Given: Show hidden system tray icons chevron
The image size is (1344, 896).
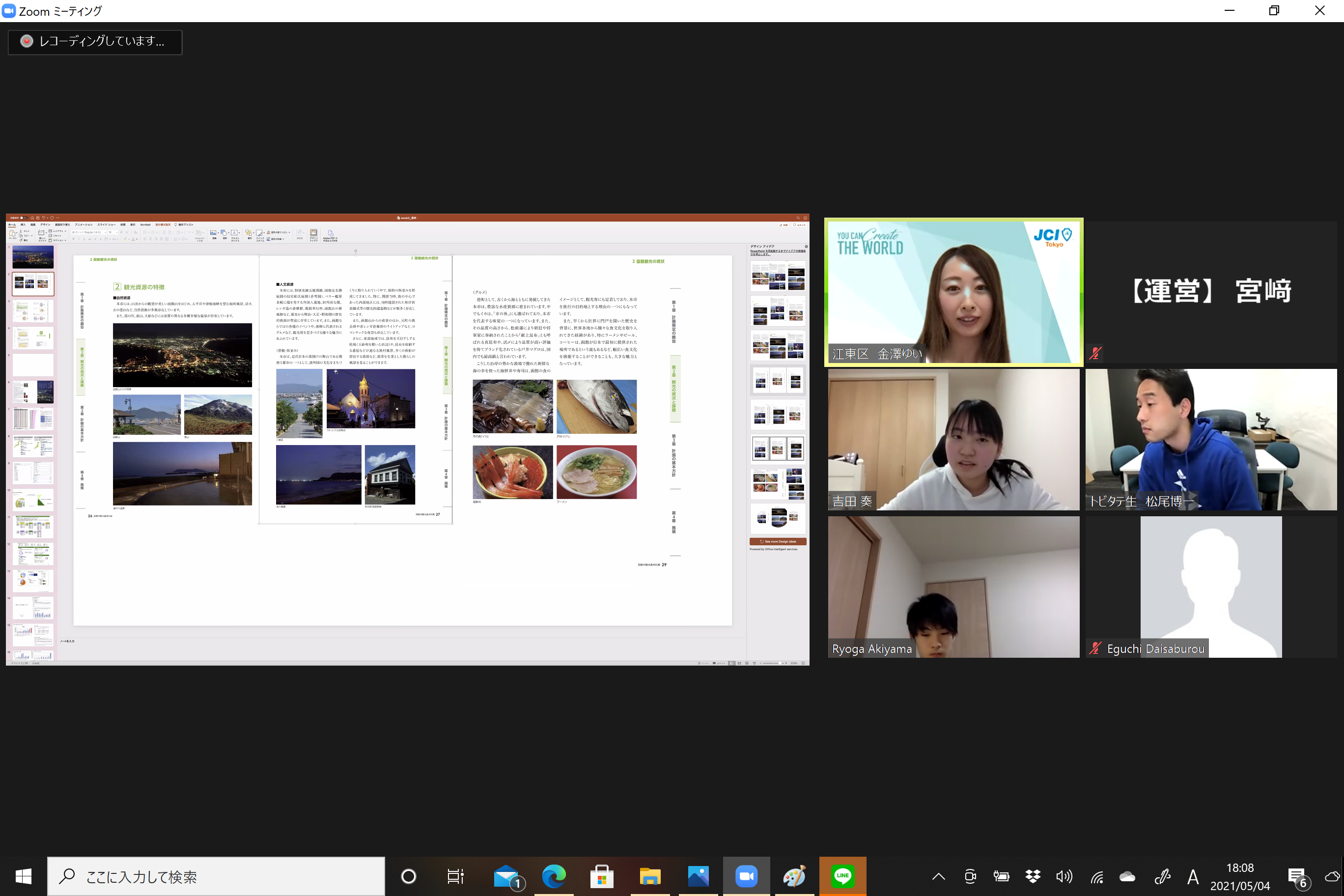Looking at the screenshot, I should tap(938, 876).
